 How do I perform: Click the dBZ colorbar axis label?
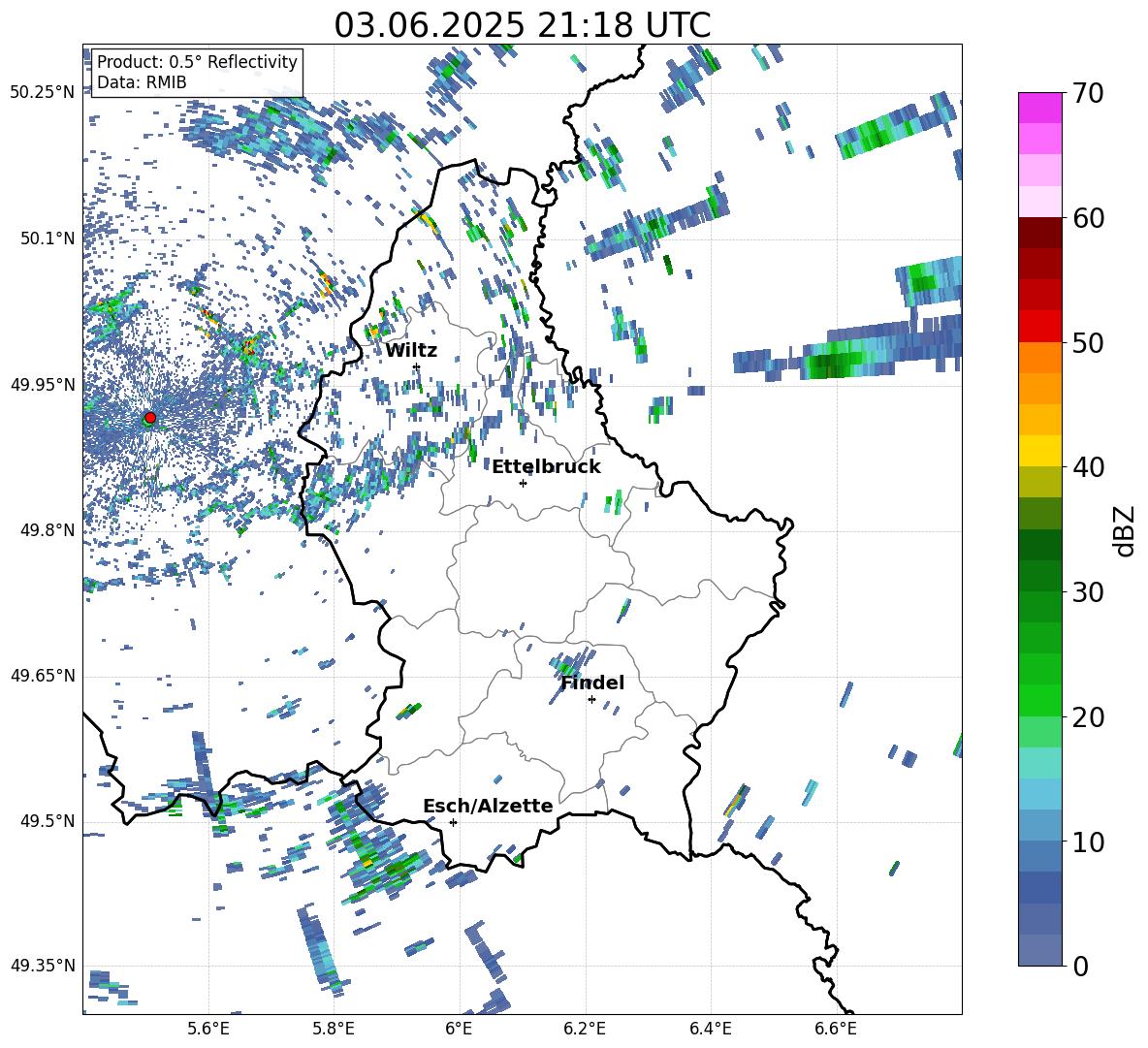pyautogui.click(x=1126, y=530)
